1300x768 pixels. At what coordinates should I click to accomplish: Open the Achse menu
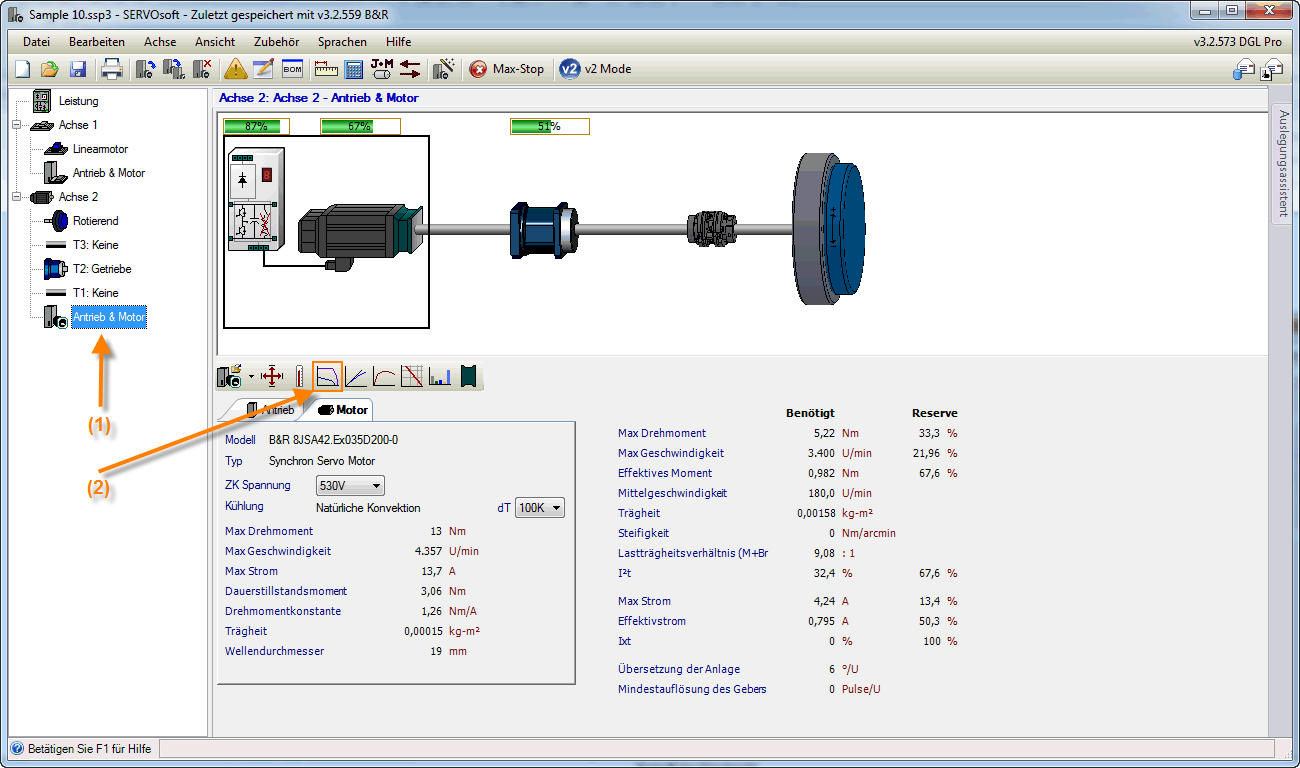click(160, 42)
